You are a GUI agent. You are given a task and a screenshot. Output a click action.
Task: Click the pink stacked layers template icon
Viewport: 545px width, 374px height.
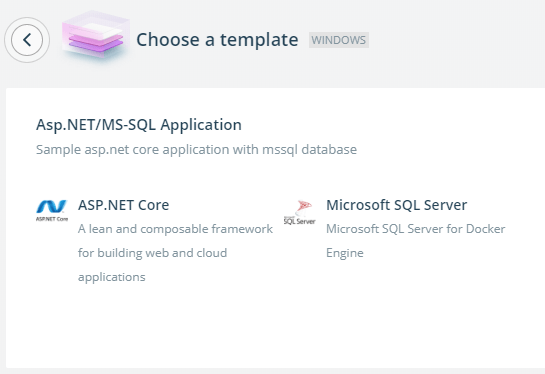point(95,37)
